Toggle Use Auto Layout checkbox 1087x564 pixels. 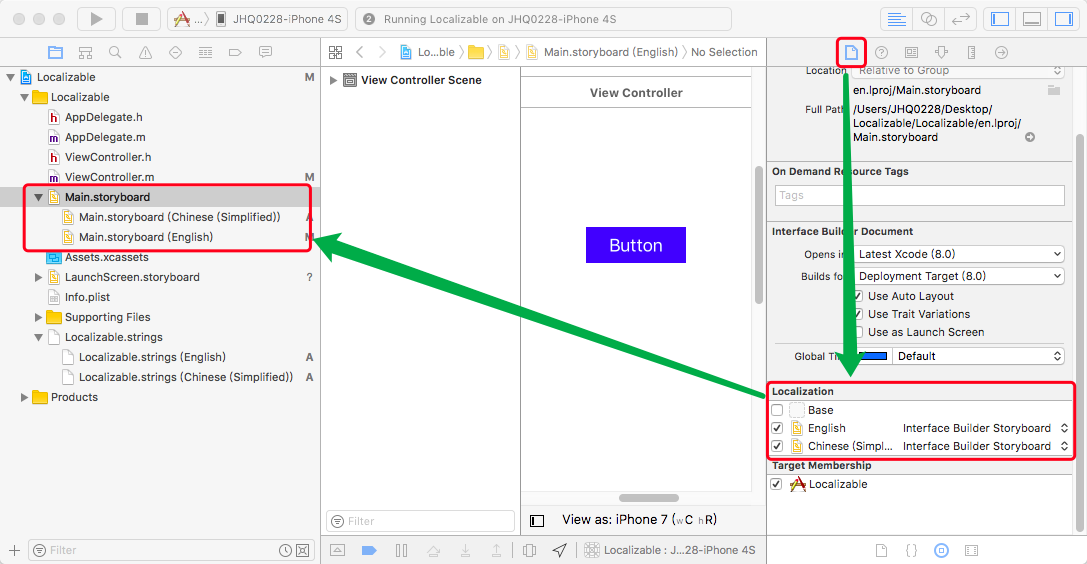click(858, 296)
